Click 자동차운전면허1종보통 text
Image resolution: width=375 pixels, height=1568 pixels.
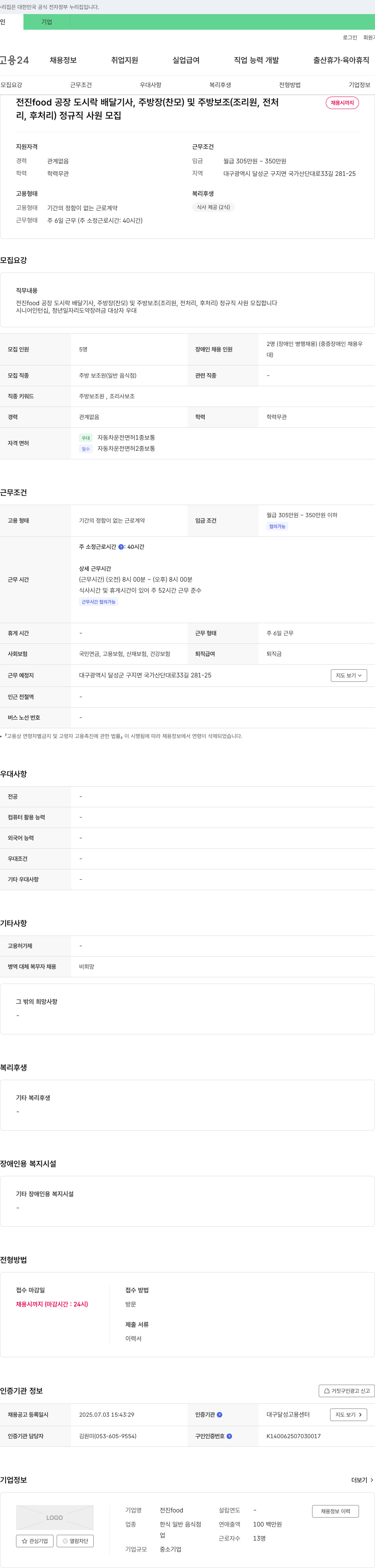tap(127, 438)
